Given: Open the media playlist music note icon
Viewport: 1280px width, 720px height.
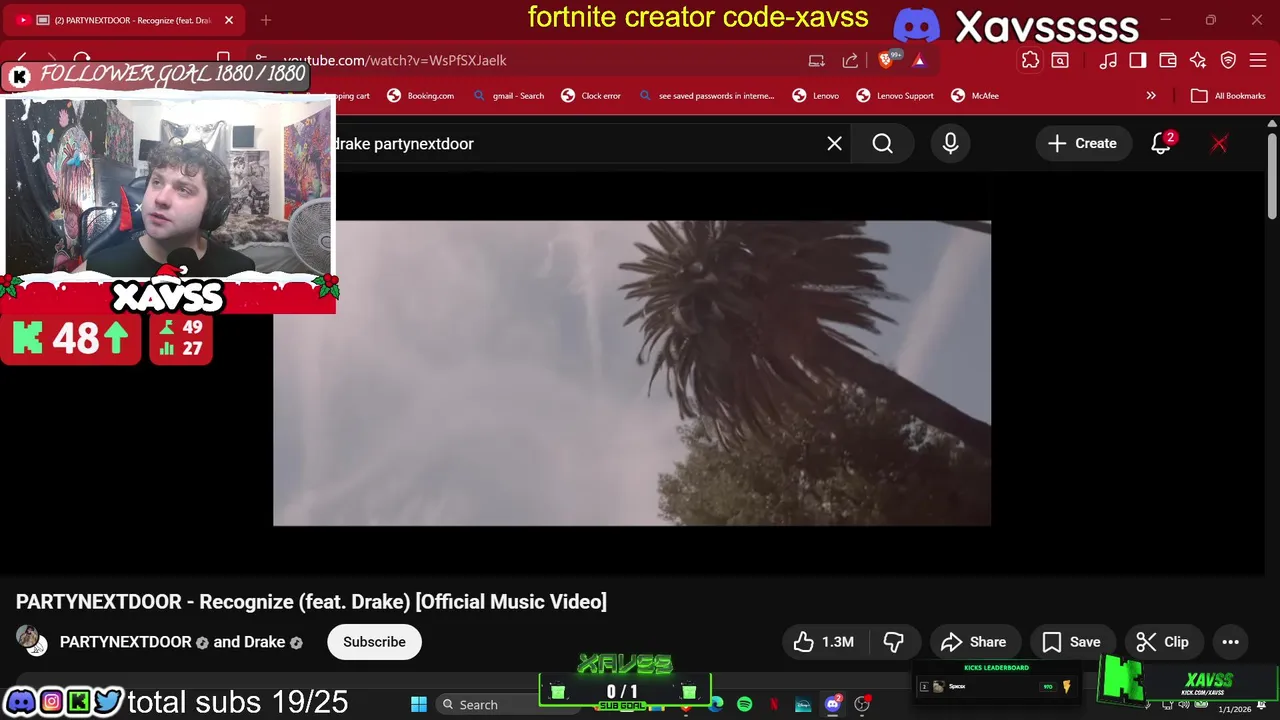Looking at the screenshot, I should coord(1108,60).
